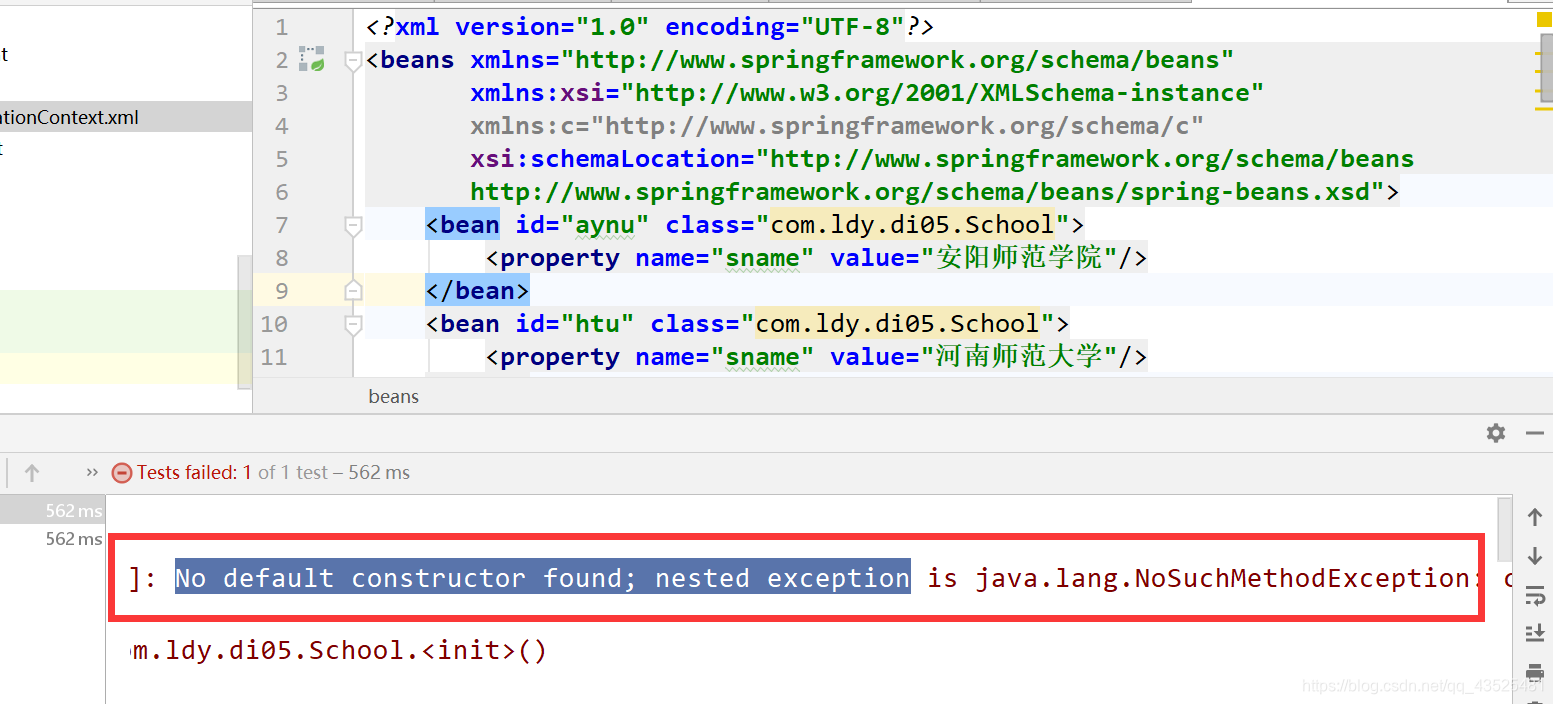Screen dimensions: 1553x704
Task: Click the down arrow in the console sidebar
Action: tap(1536, 556)
